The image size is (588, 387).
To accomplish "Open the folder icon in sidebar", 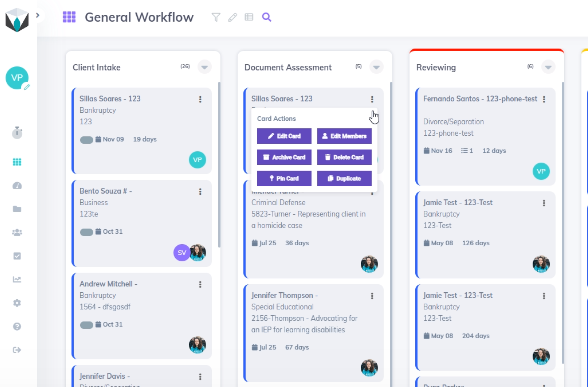I will pos(17,209).
